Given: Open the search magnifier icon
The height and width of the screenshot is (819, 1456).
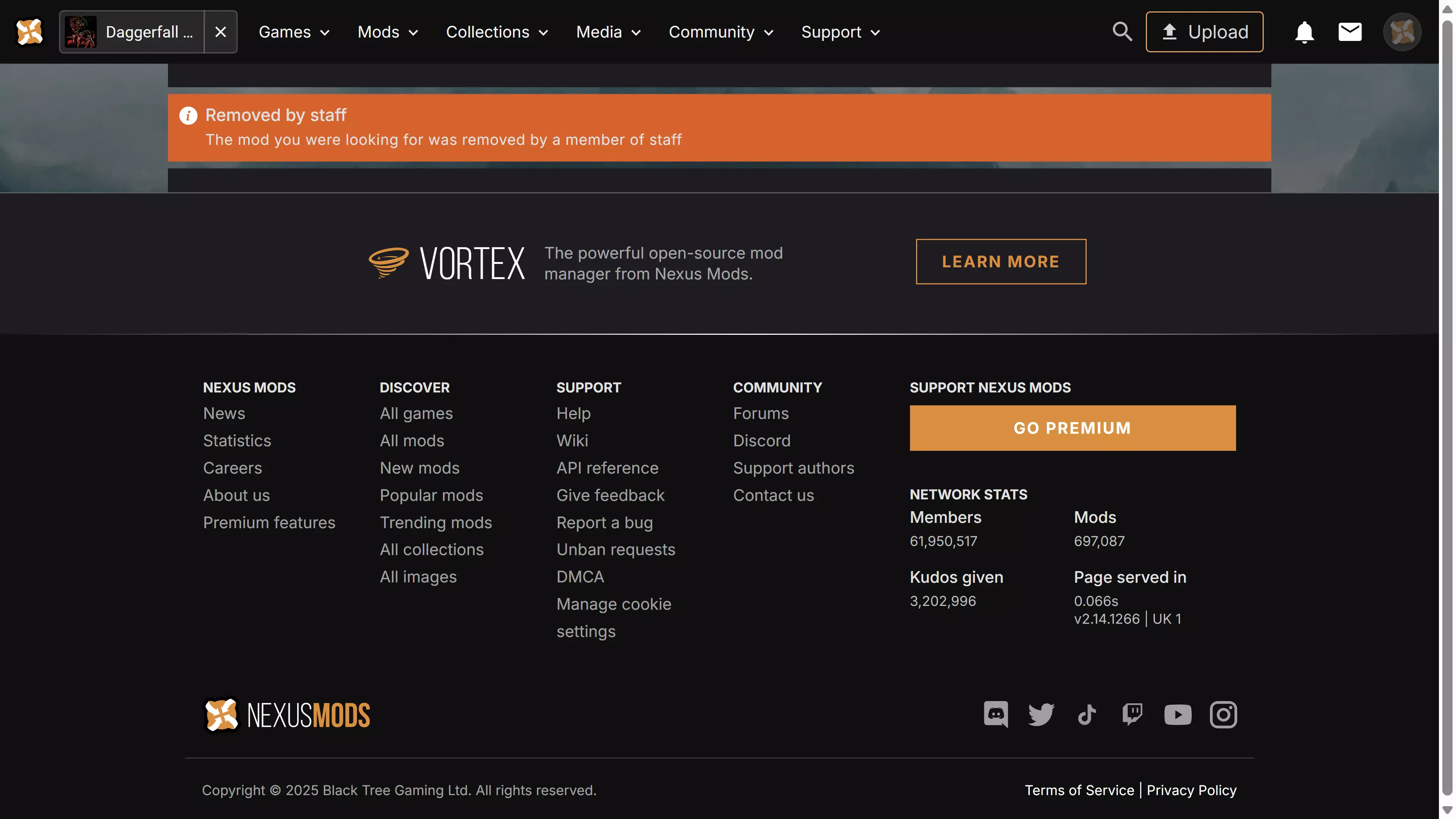Looking at the screenshot, I should pyautogui.click(x=1122, y=31).
